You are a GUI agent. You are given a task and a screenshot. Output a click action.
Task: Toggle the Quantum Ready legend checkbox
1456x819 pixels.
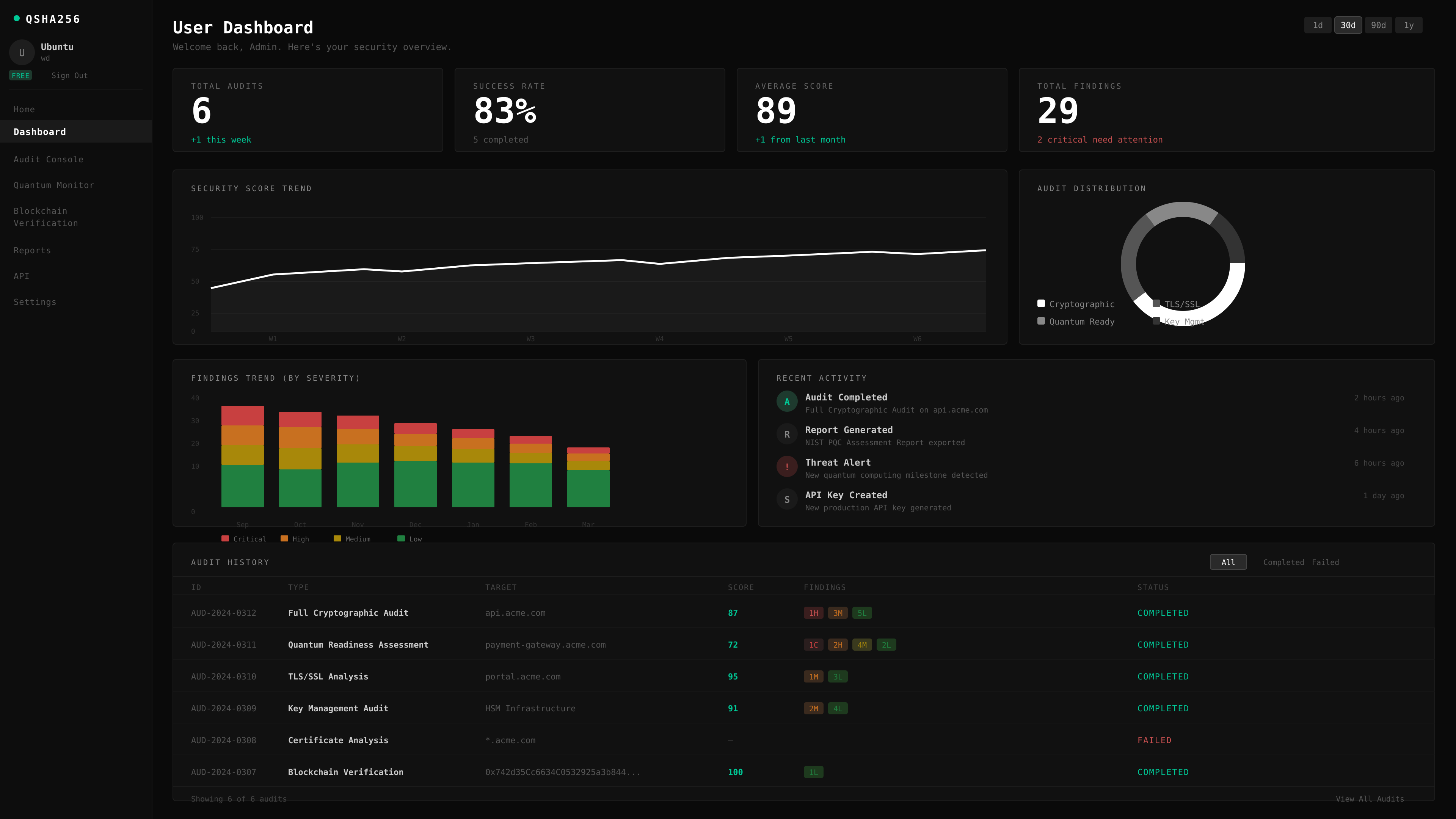click(1040, 321)
